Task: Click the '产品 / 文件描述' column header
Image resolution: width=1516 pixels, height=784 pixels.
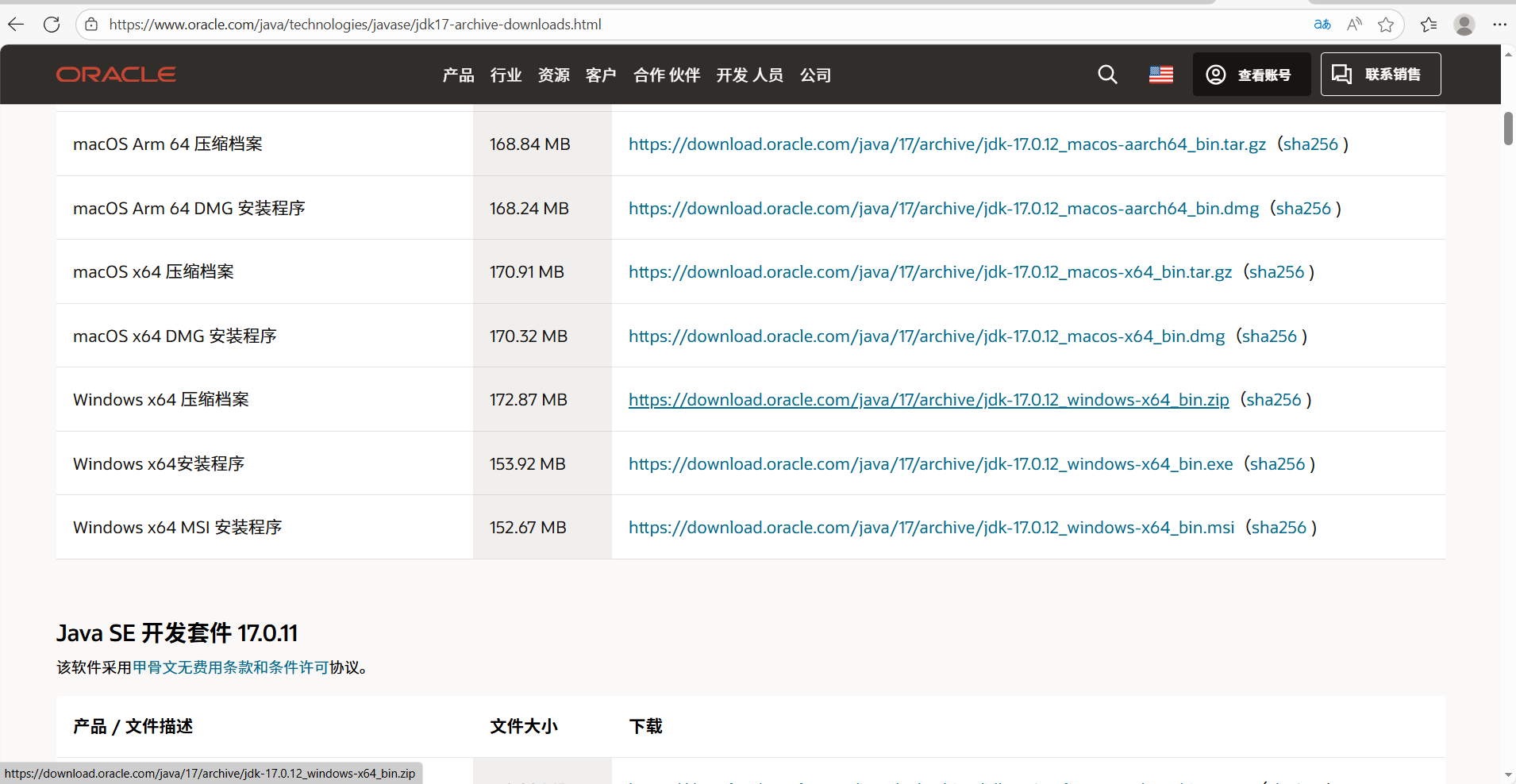Action: click(x=133, y=727)
